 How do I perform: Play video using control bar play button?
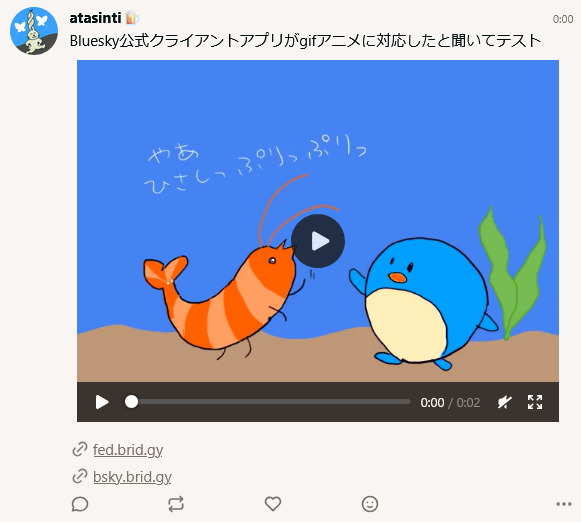pos(102,402)
